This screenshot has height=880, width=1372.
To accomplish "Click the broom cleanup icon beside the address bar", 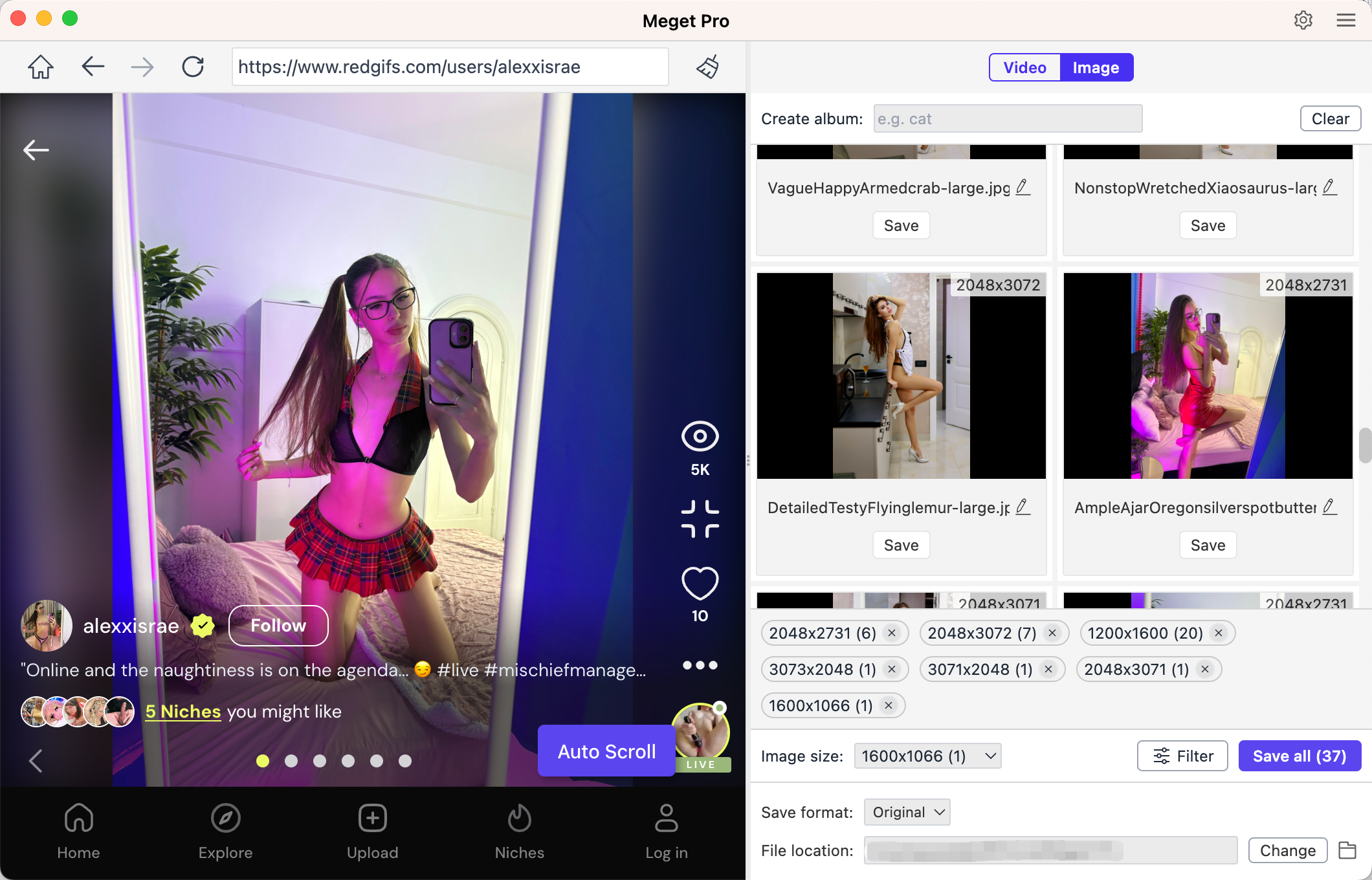I will [x=708, y=67].
